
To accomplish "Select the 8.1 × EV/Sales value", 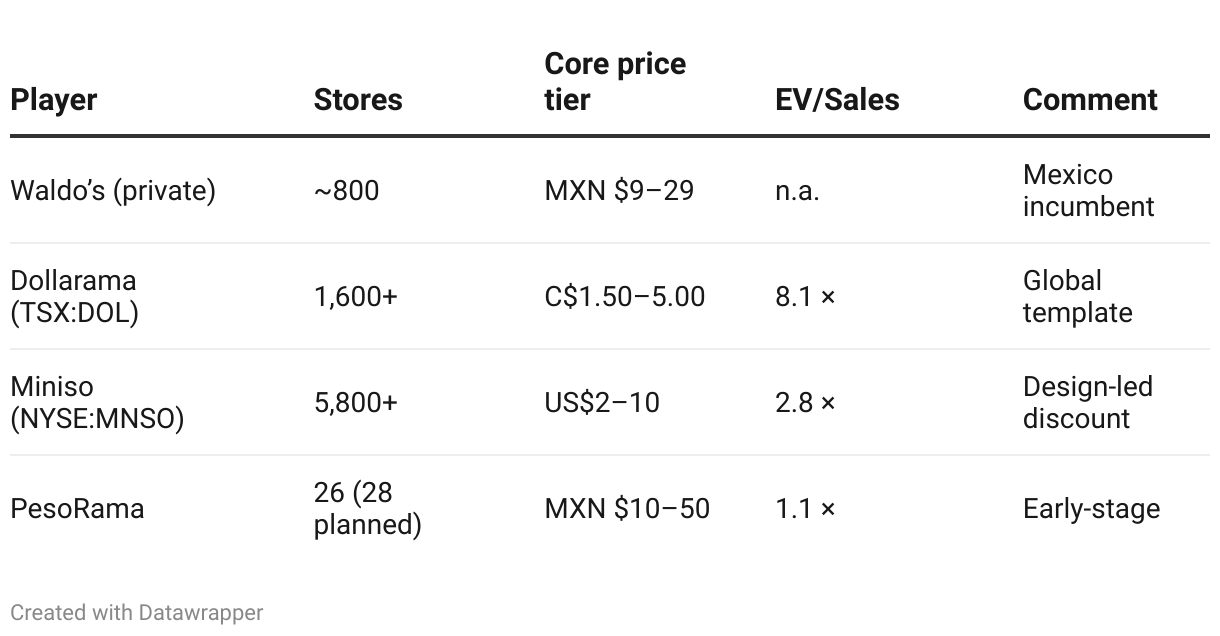I will 805,296.
